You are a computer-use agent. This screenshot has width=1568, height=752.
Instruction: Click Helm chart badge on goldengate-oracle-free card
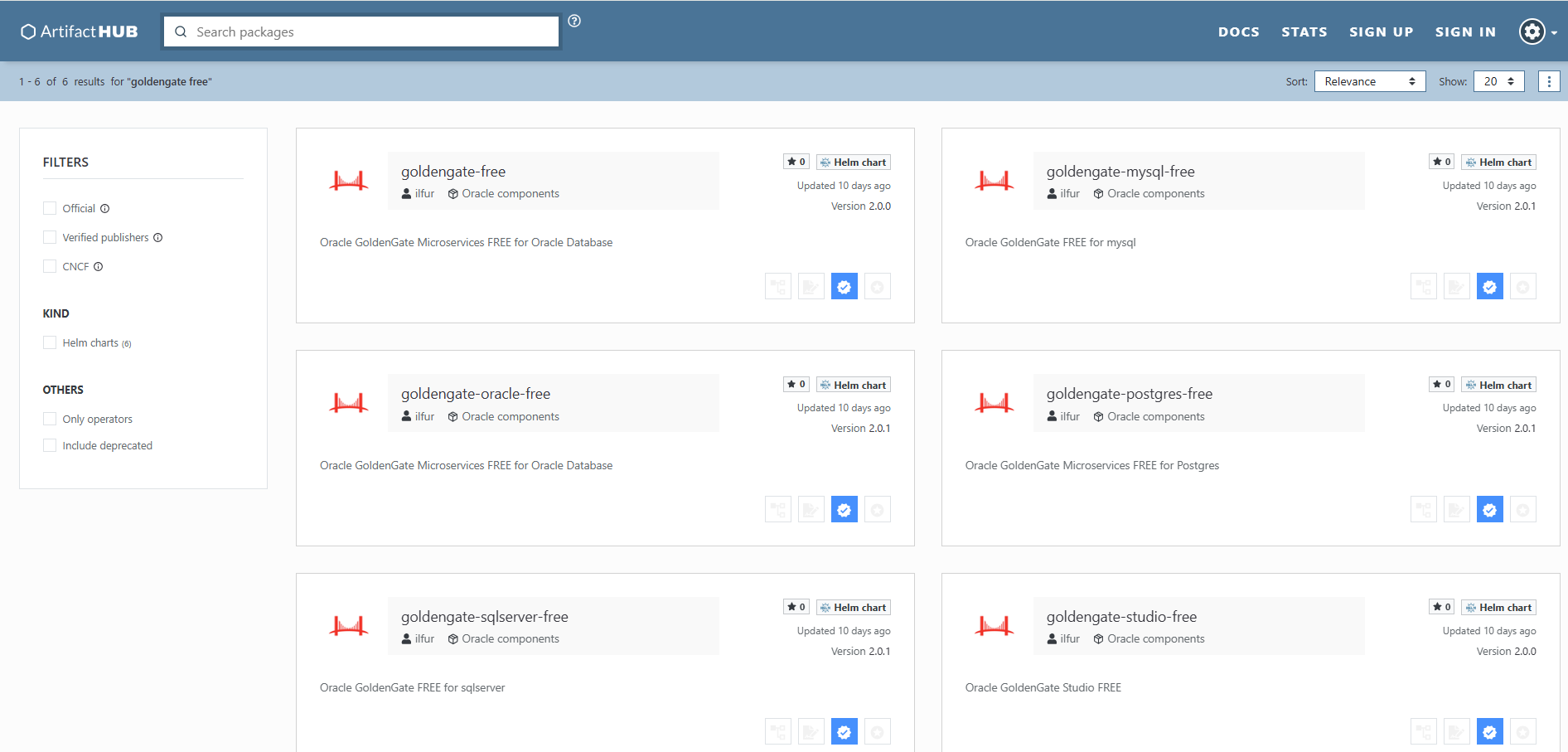854,385
